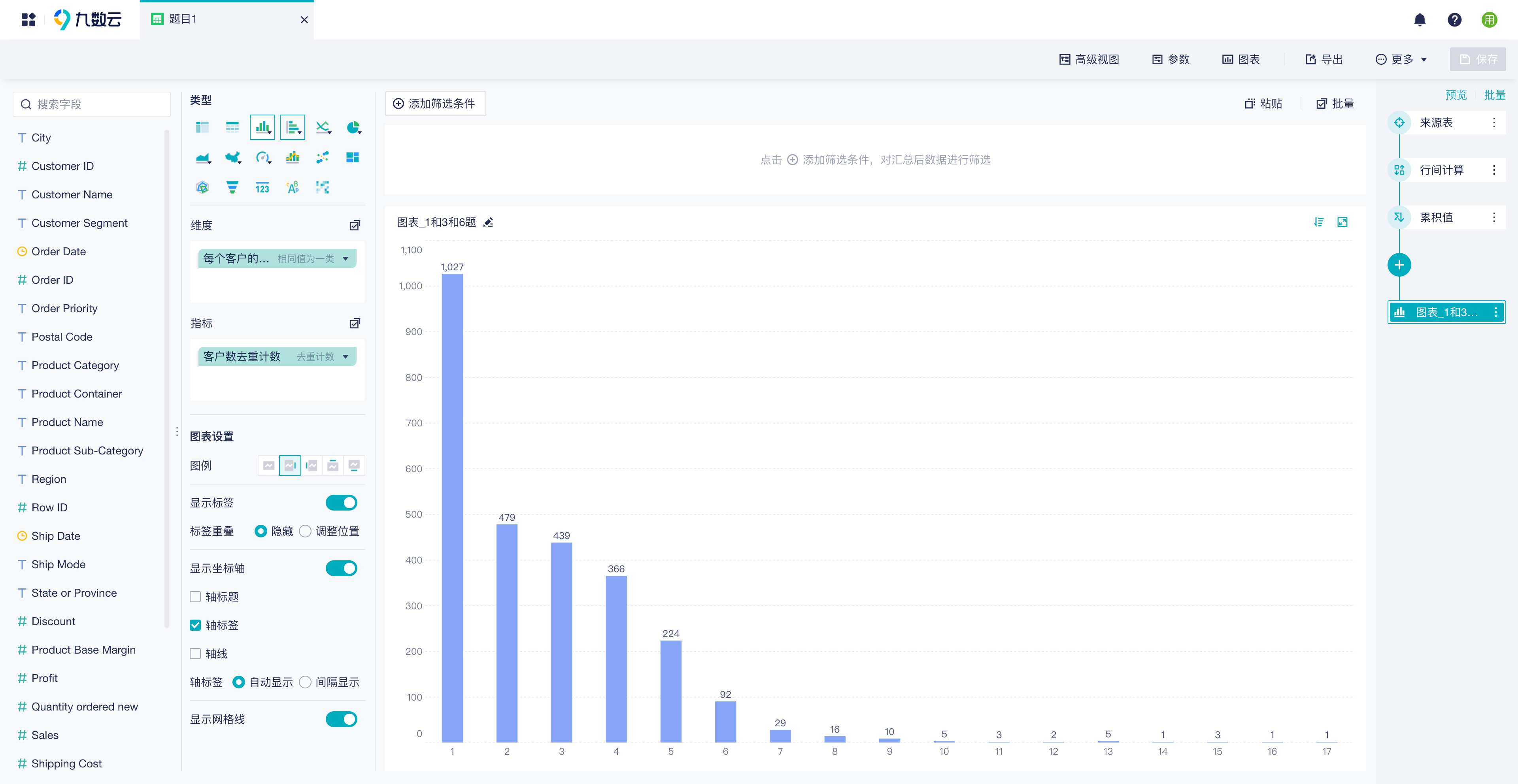Toggle the 显示坐标轴 switch
This screenshot has width=1518, height=784.
[x=341, y=568]
